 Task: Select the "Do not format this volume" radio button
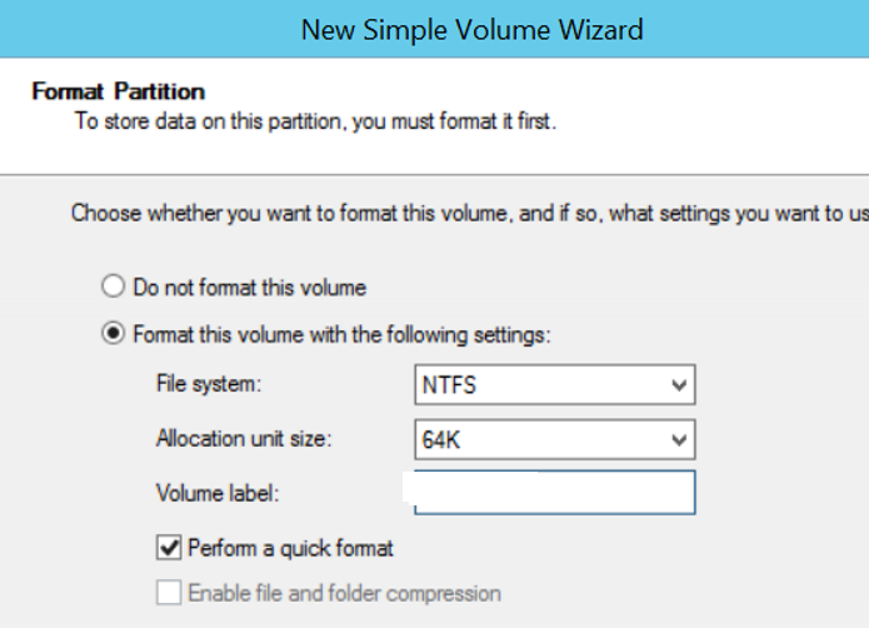pos(113,287)
